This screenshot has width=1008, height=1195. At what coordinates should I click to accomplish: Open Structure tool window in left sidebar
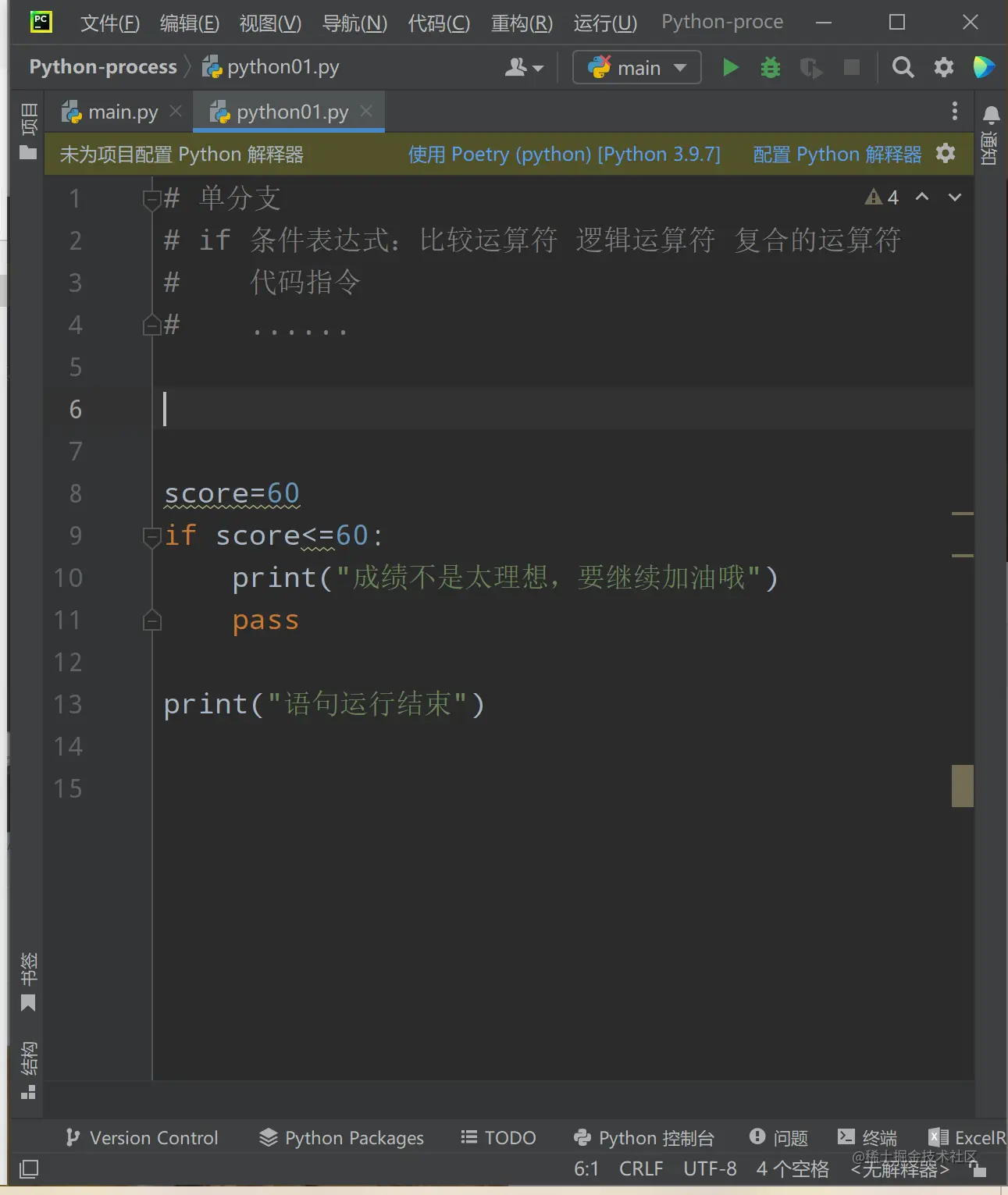coord(28,1071)
